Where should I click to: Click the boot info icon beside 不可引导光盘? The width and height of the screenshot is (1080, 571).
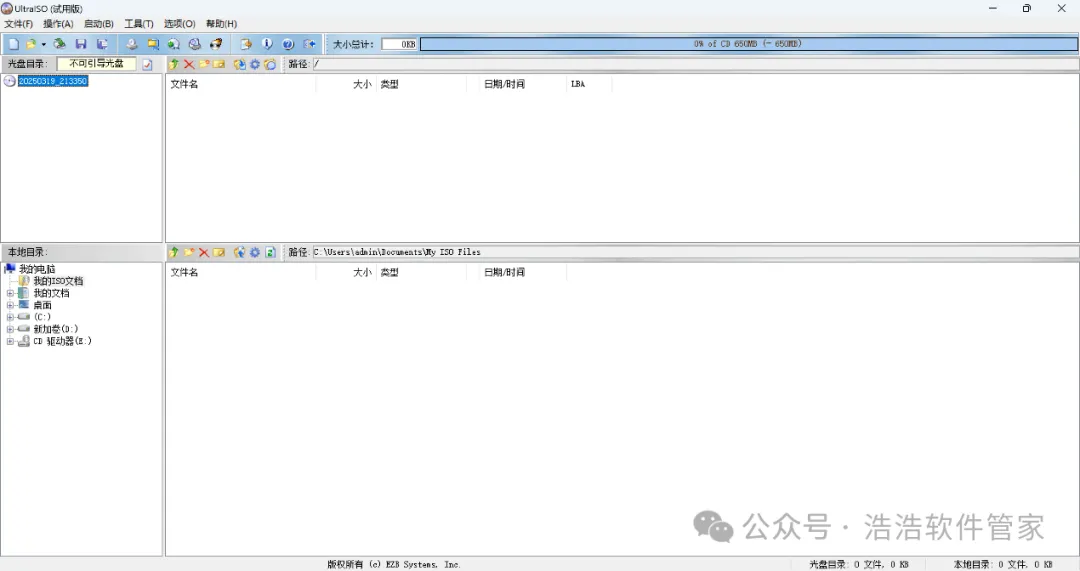[147, 64]
